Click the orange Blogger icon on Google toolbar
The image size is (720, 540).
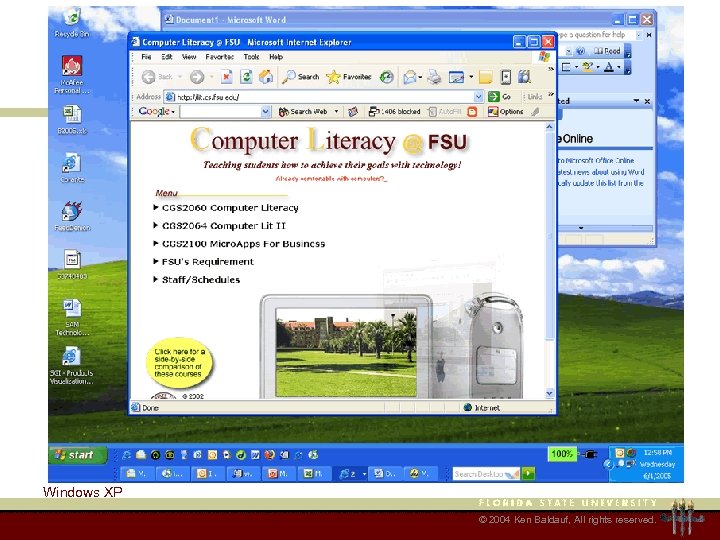pyautogui.click(x=472, y=112)
